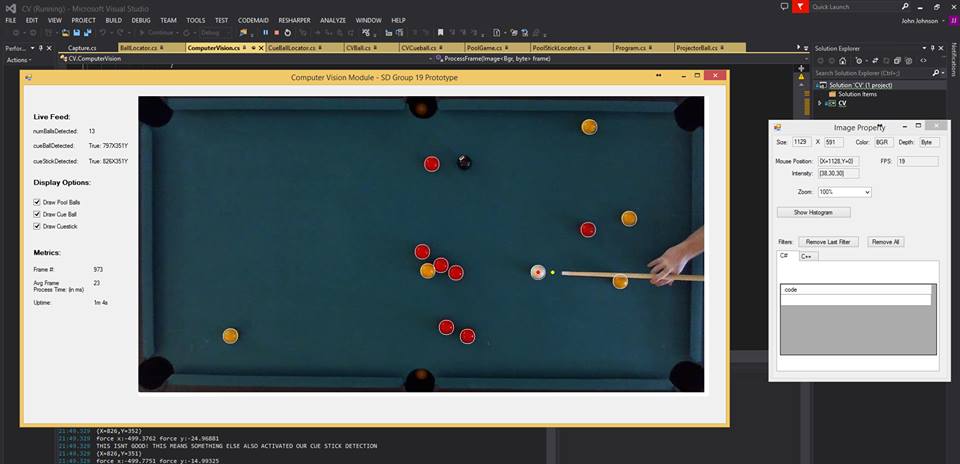Toggle the Draw Cue Ball checkbox

(37, 214)
